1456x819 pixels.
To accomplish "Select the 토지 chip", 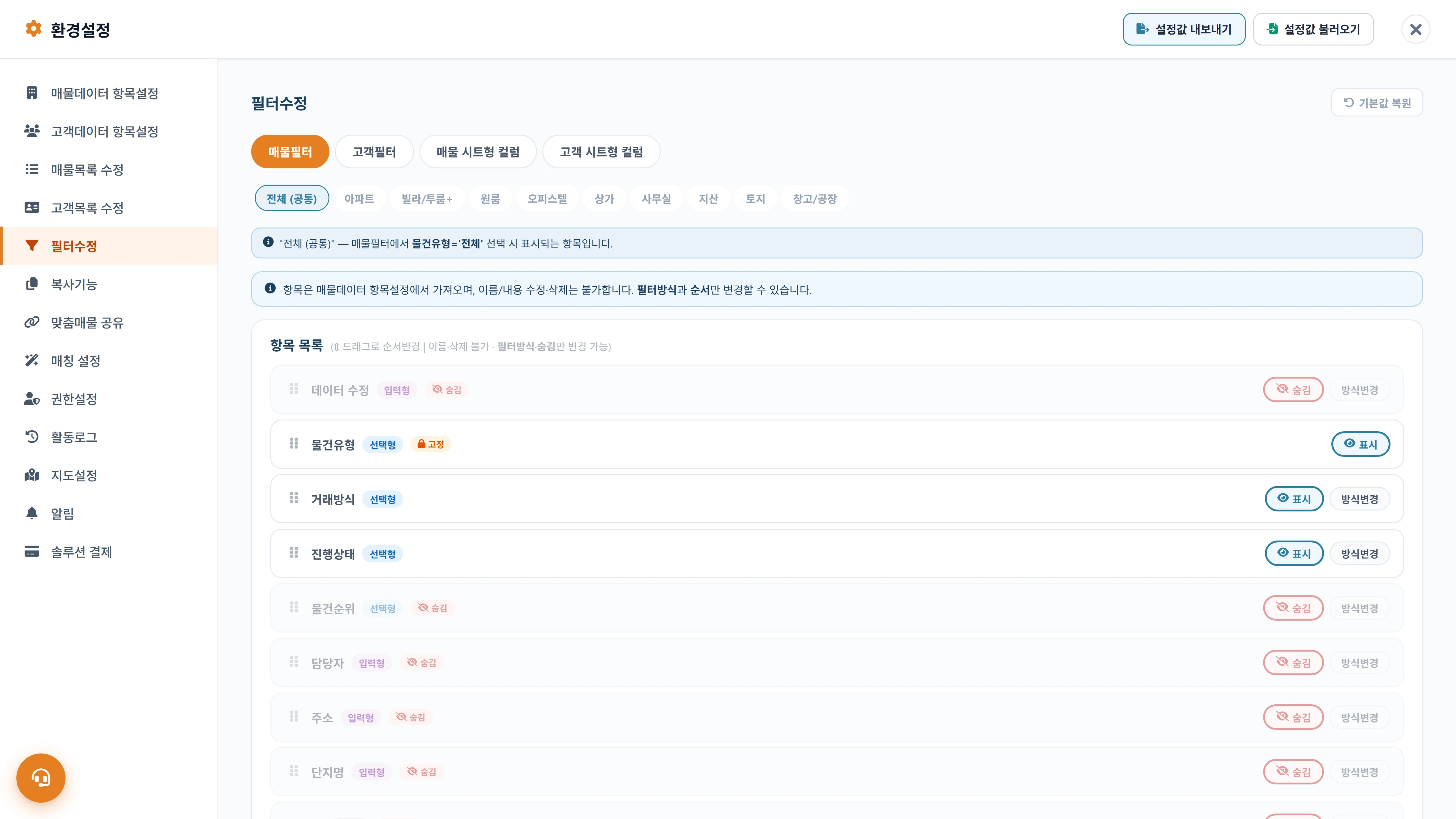I will coord(755,198).
